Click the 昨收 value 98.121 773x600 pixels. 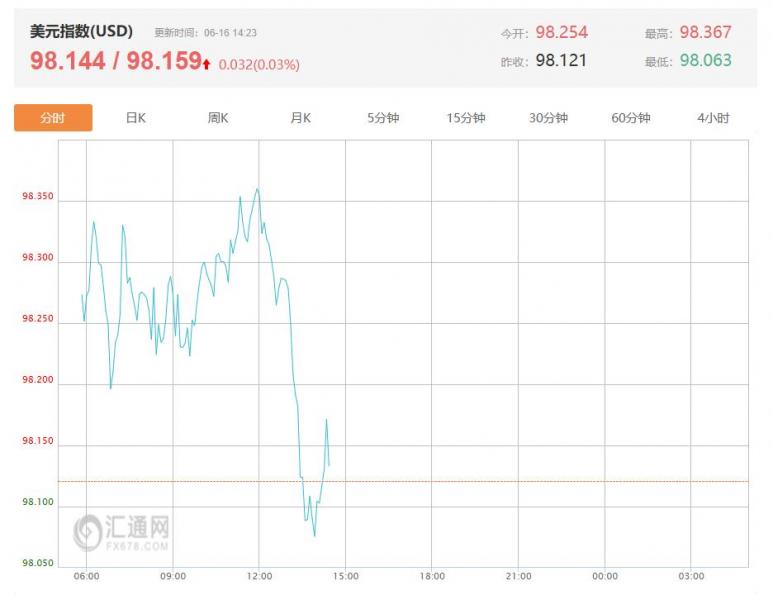coord(562,60)
